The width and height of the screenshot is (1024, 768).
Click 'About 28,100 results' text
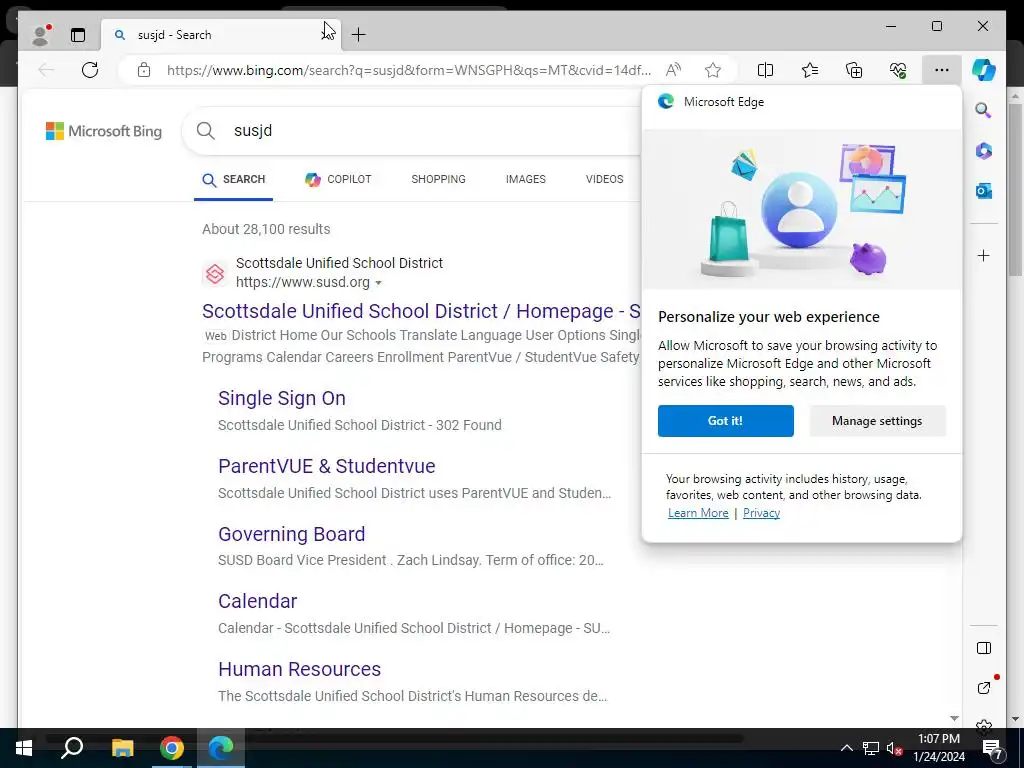(x=266, y=229)
